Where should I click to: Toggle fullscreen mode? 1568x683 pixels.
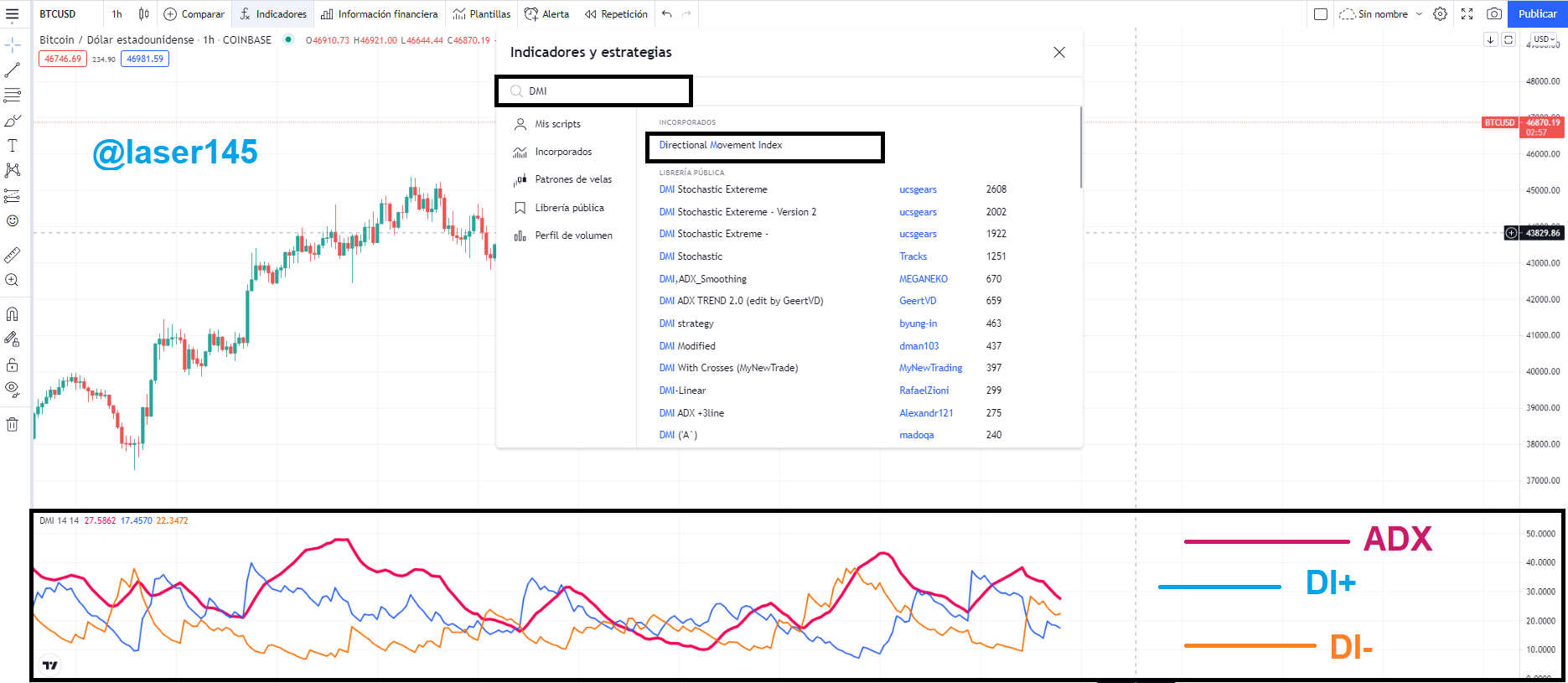coord(1467,14)
